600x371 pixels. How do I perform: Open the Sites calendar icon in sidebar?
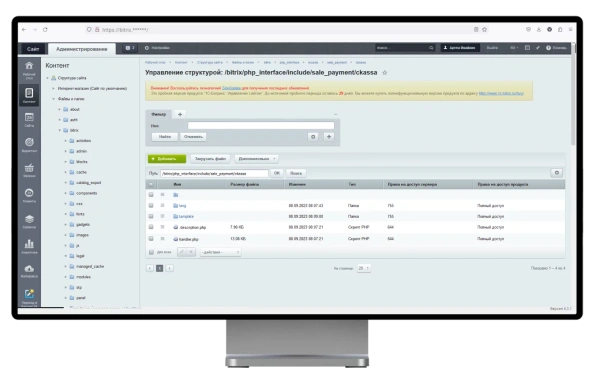pyautogui.click(x=29, y=117)
